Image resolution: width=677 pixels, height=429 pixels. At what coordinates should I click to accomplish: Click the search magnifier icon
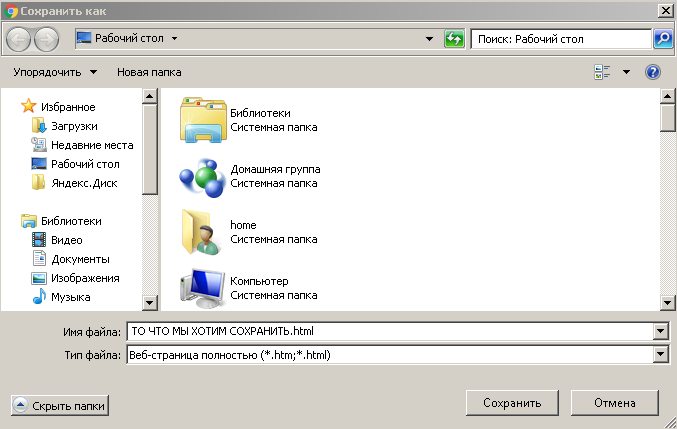point(663,39)
